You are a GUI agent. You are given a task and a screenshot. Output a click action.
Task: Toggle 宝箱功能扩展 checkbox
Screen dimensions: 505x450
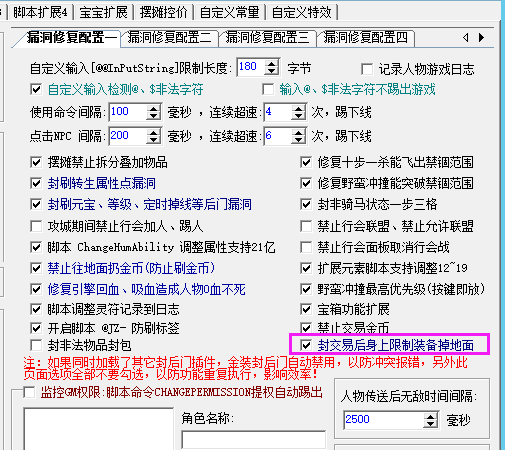pyautogui.click(x=306, y=309)
